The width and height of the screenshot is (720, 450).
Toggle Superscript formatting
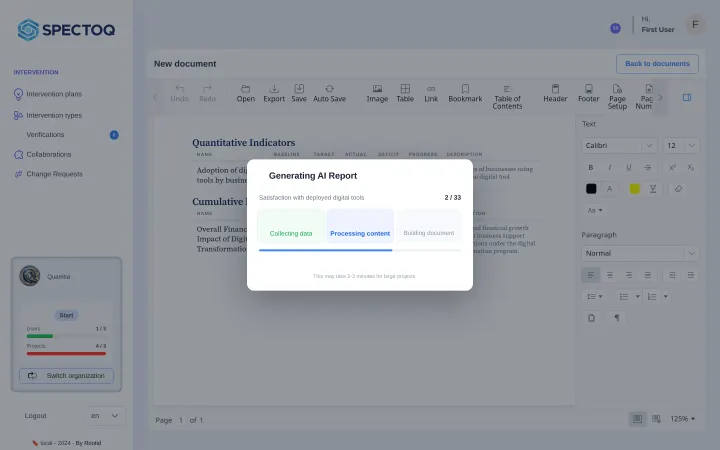[x=672, y=167]
